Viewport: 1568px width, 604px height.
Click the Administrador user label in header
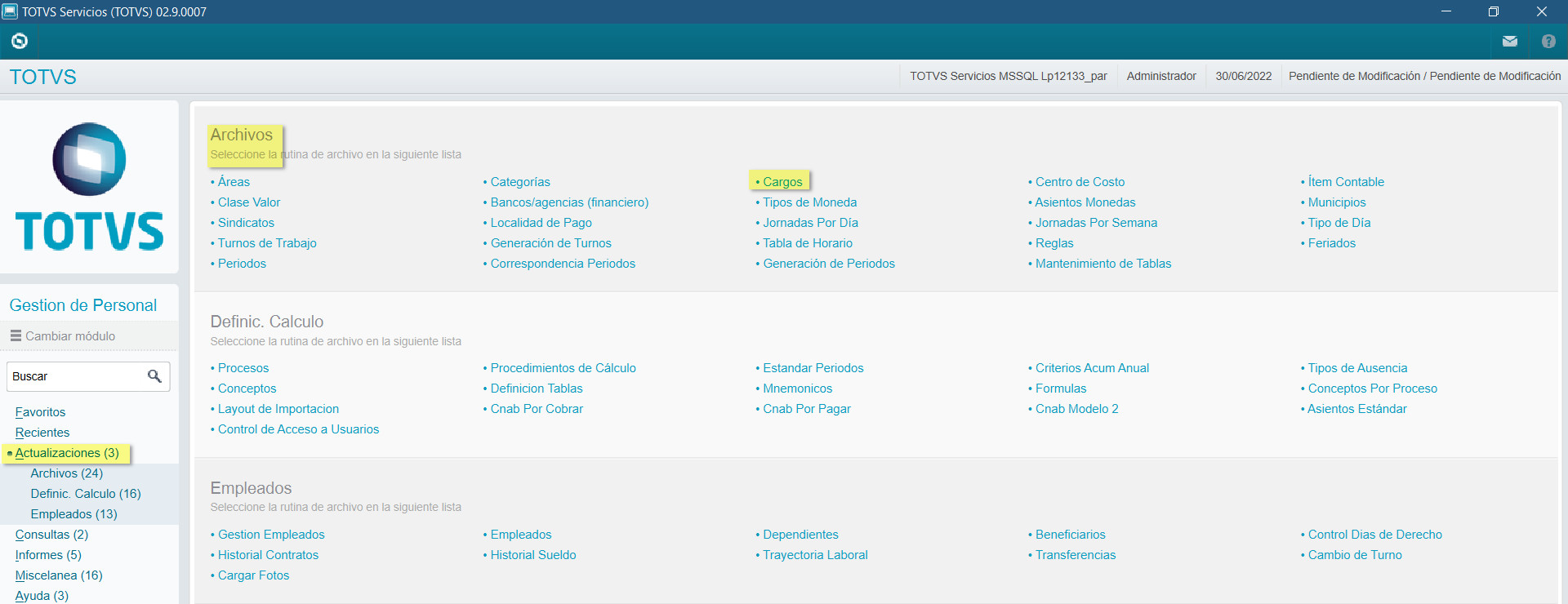click(1161, 76)
